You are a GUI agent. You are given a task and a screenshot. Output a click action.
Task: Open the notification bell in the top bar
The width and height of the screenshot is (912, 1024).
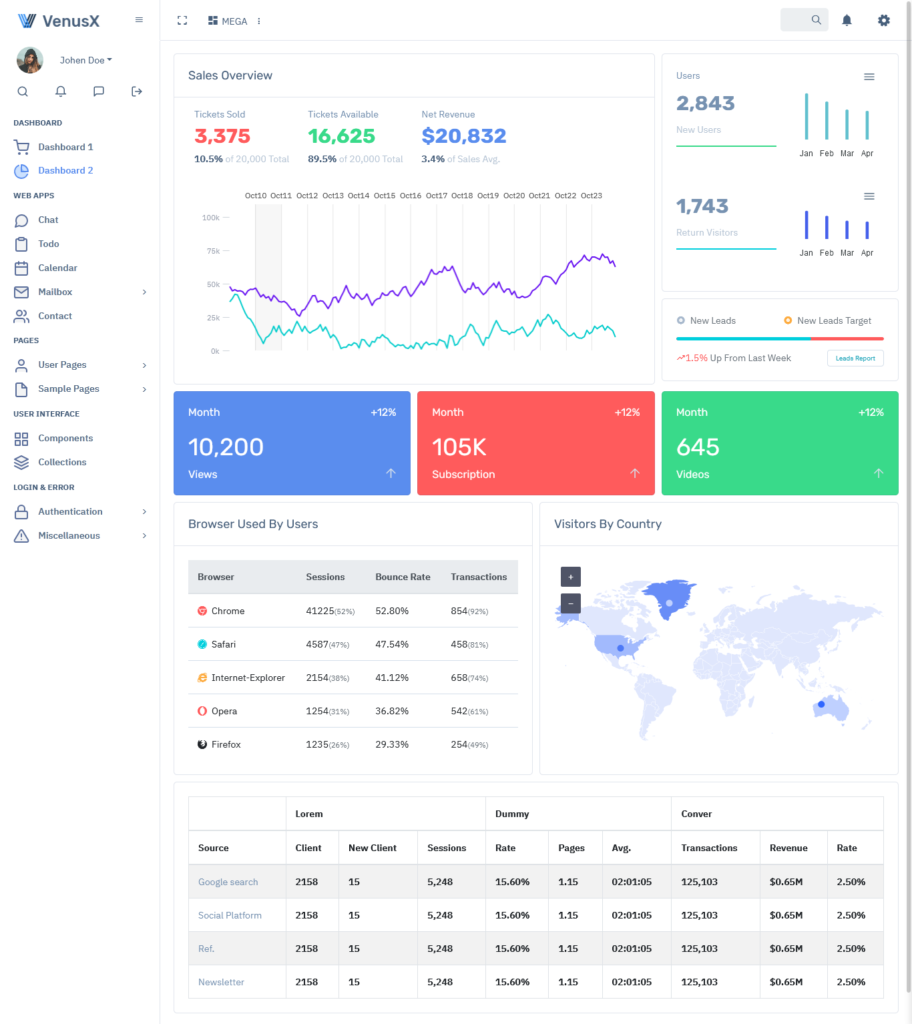coord(846,20)
